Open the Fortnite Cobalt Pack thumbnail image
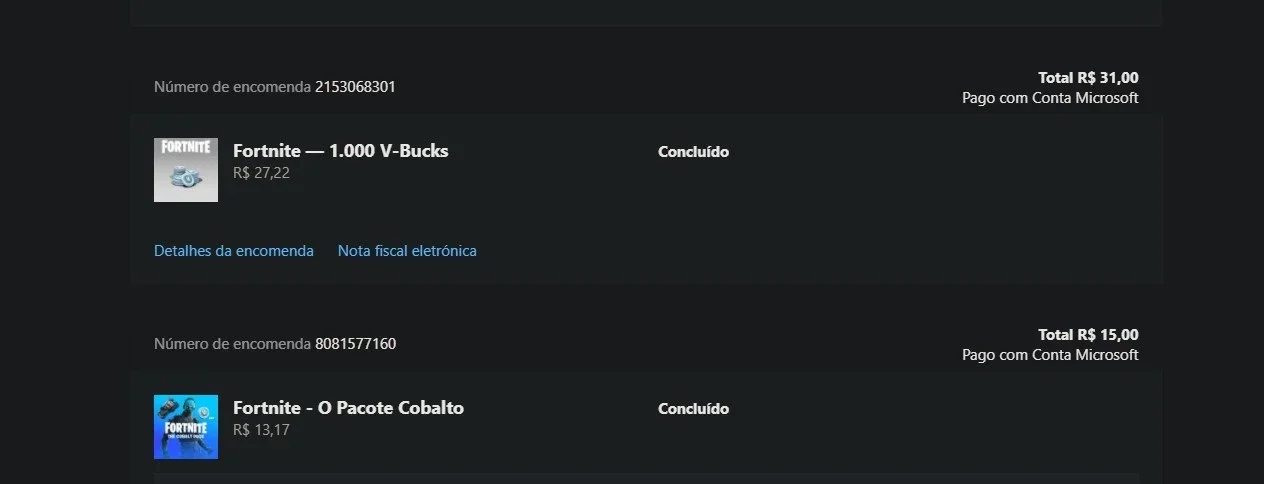This screenshot has width=1264, height=484. pos(186,427)
